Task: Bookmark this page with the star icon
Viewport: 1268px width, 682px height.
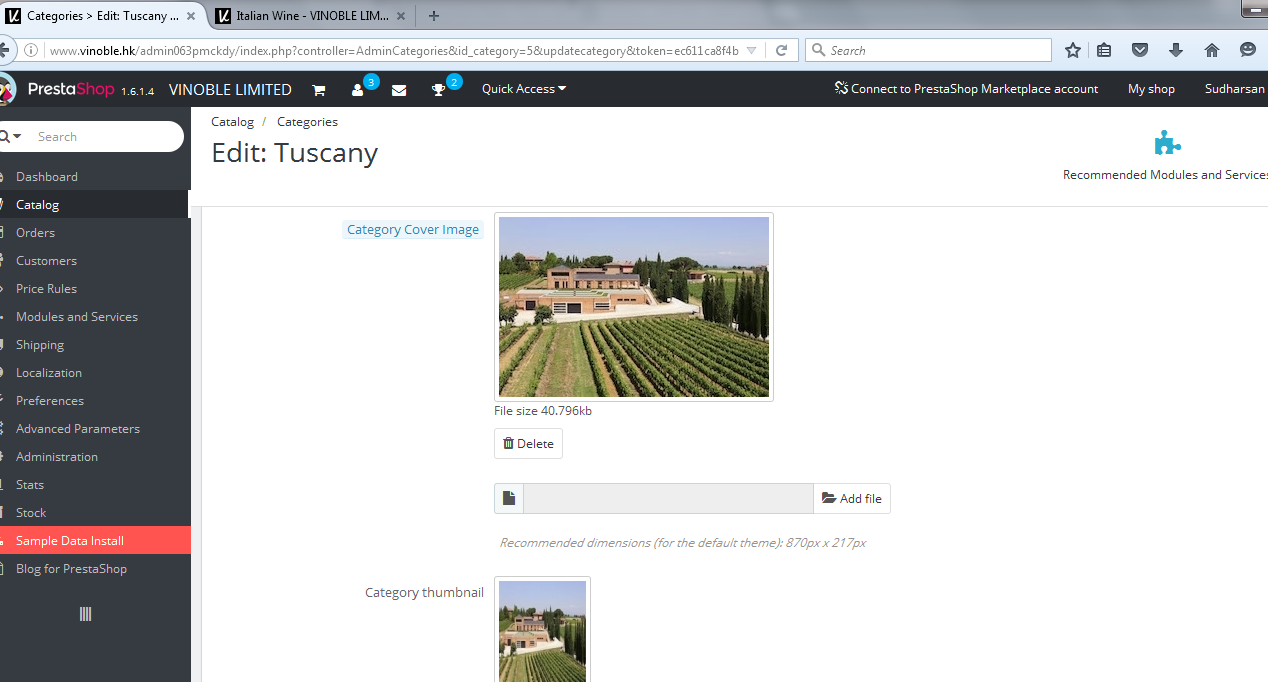Action: pyautogui.click(x=1073, y=50)
